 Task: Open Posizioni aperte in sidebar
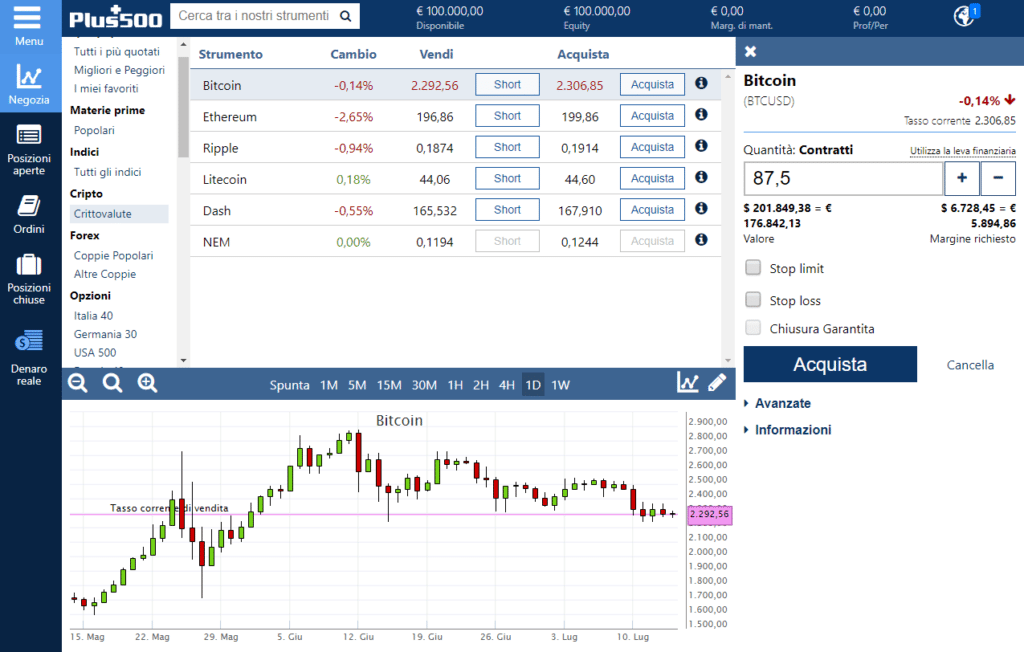29,150
